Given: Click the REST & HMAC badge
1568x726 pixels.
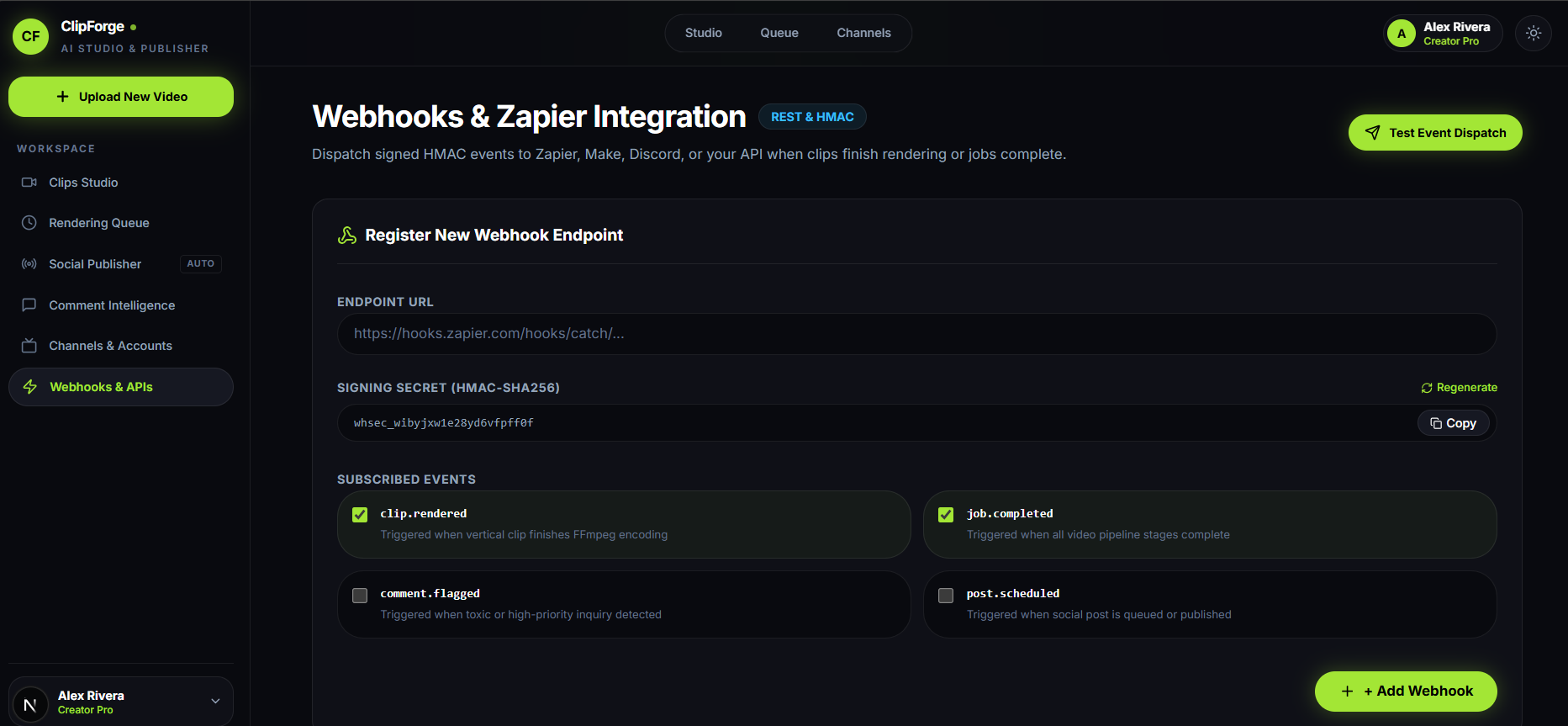Looking at the screenshot, I should [x=812, y=117].
